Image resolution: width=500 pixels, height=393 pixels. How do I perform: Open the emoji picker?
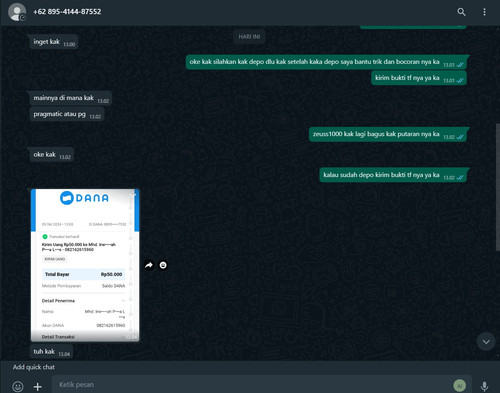(18, 386)
